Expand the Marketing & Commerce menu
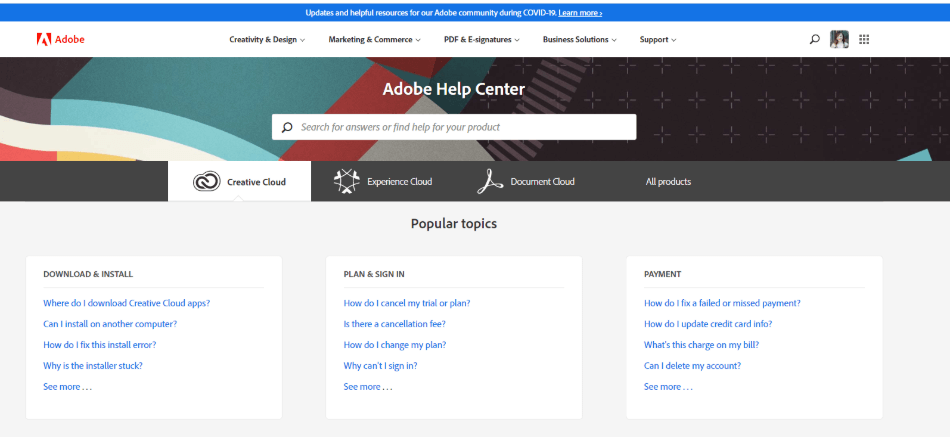Screen dimensions: 950x437 pyautogui.click(x=374, y=39)
